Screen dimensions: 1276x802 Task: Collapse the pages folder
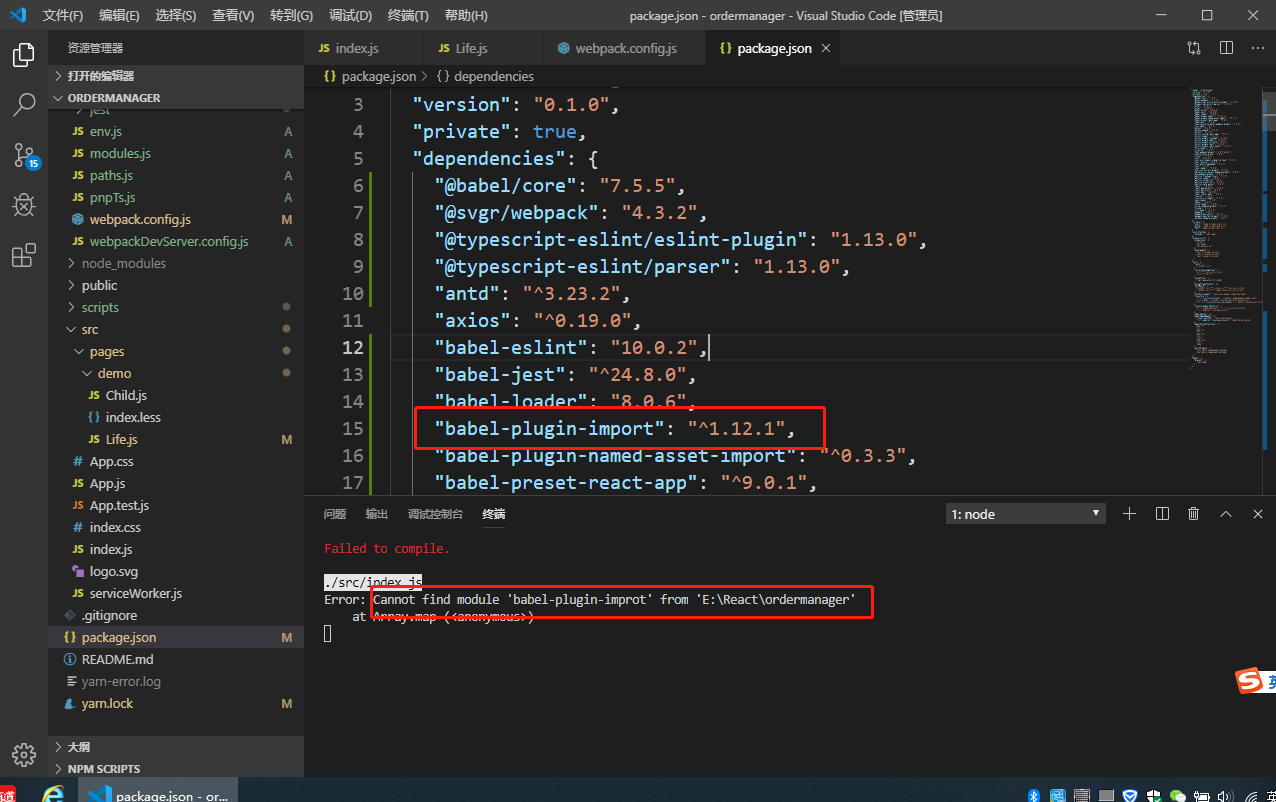pos(176,351)
